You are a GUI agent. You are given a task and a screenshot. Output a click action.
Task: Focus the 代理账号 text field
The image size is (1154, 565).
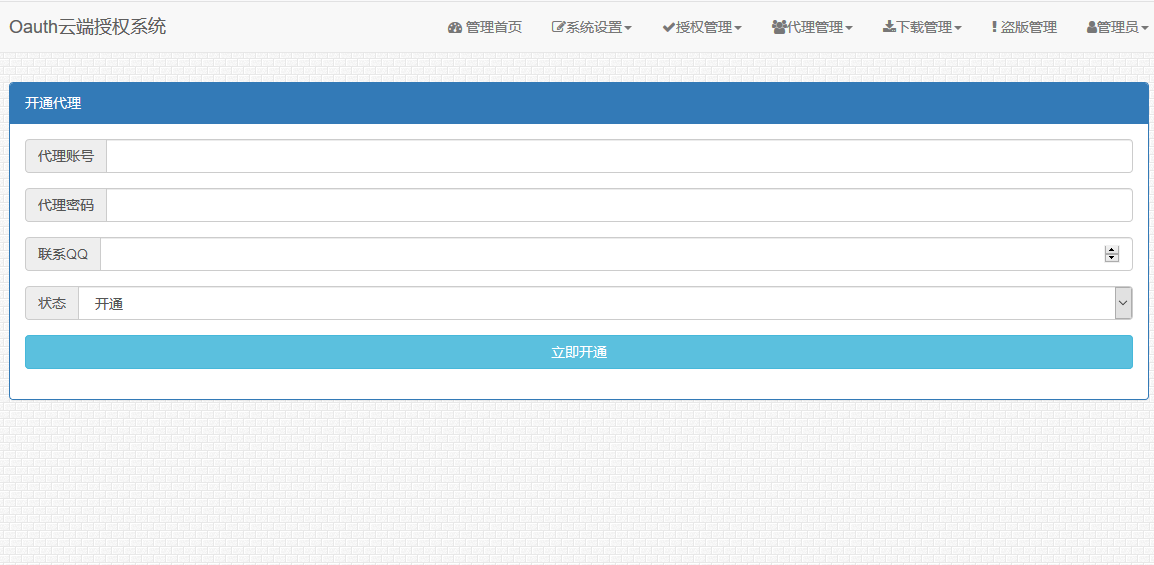click(618, 156)
